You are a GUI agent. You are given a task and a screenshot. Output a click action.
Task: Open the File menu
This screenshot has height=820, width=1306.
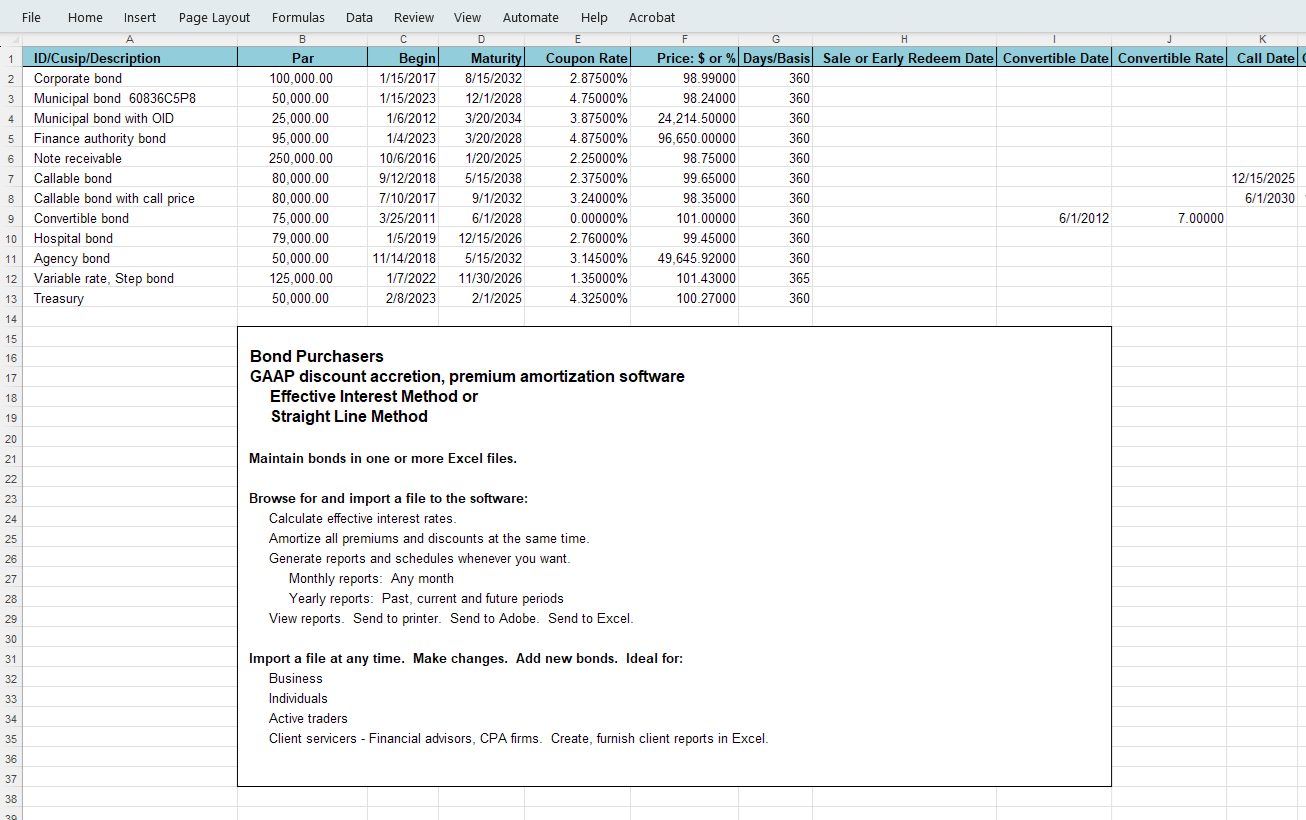[31, 17]
